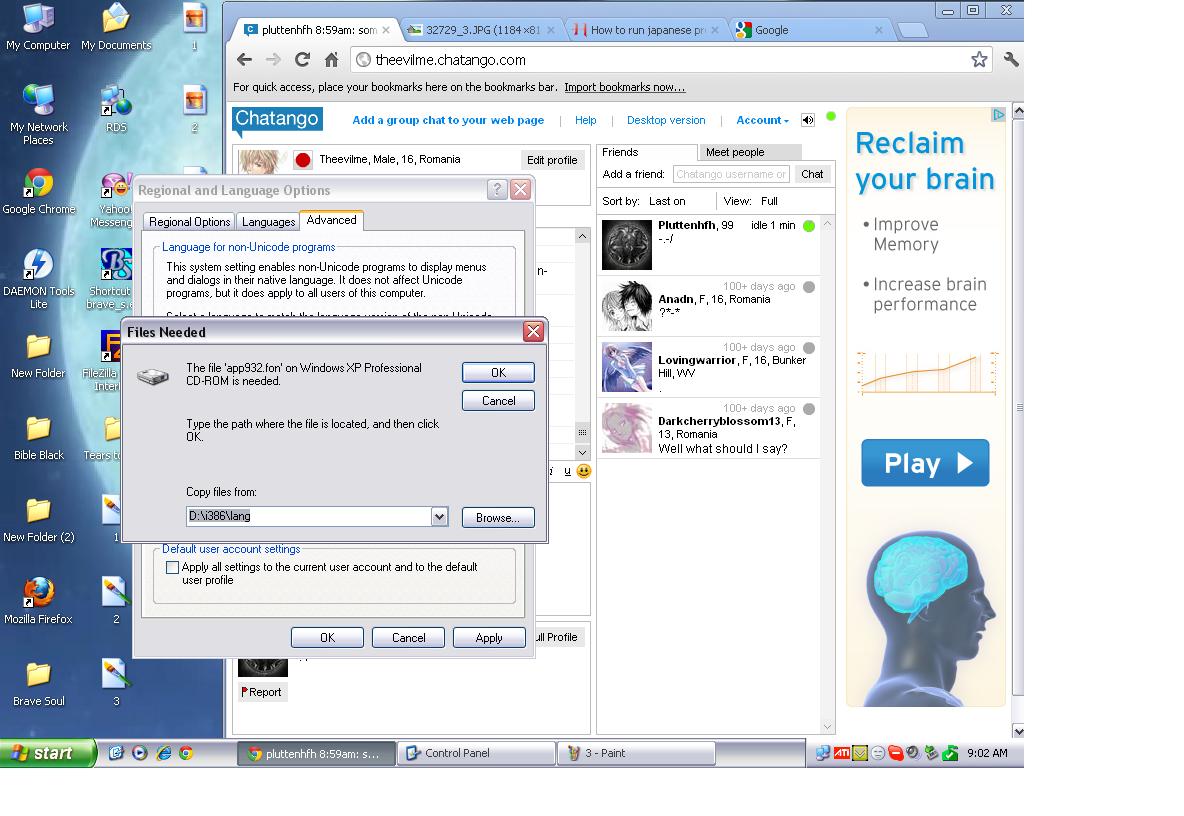The image size is (1184, 816).
Task: Open Windows Media Player quick launch icon
Action: click(140, 753)
